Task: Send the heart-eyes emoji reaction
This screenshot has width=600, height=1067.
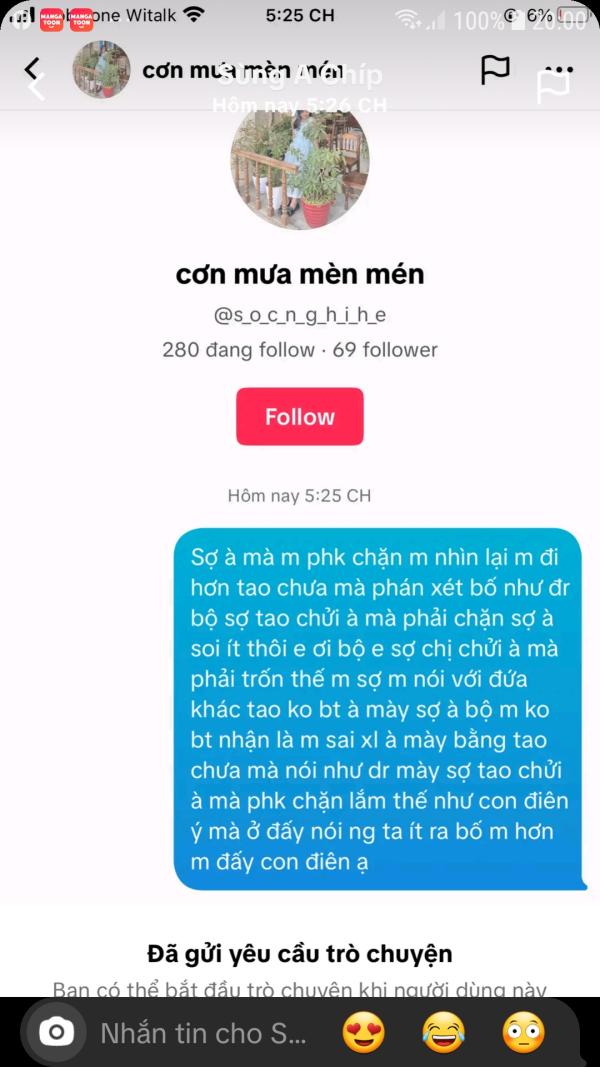Action: pyautogui.click(x=363, y=1032)
